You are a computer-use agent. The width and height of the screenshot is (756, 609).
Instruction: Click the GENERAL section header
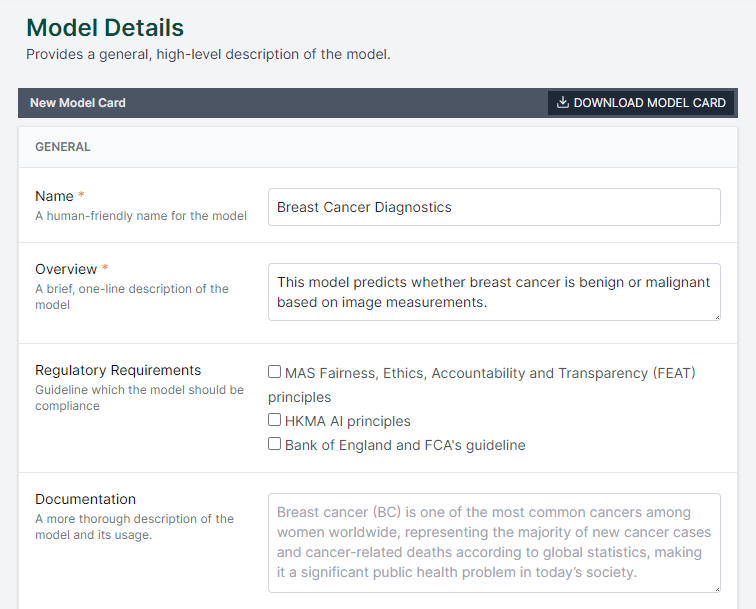pyautogui.click(x=63, y=147)
